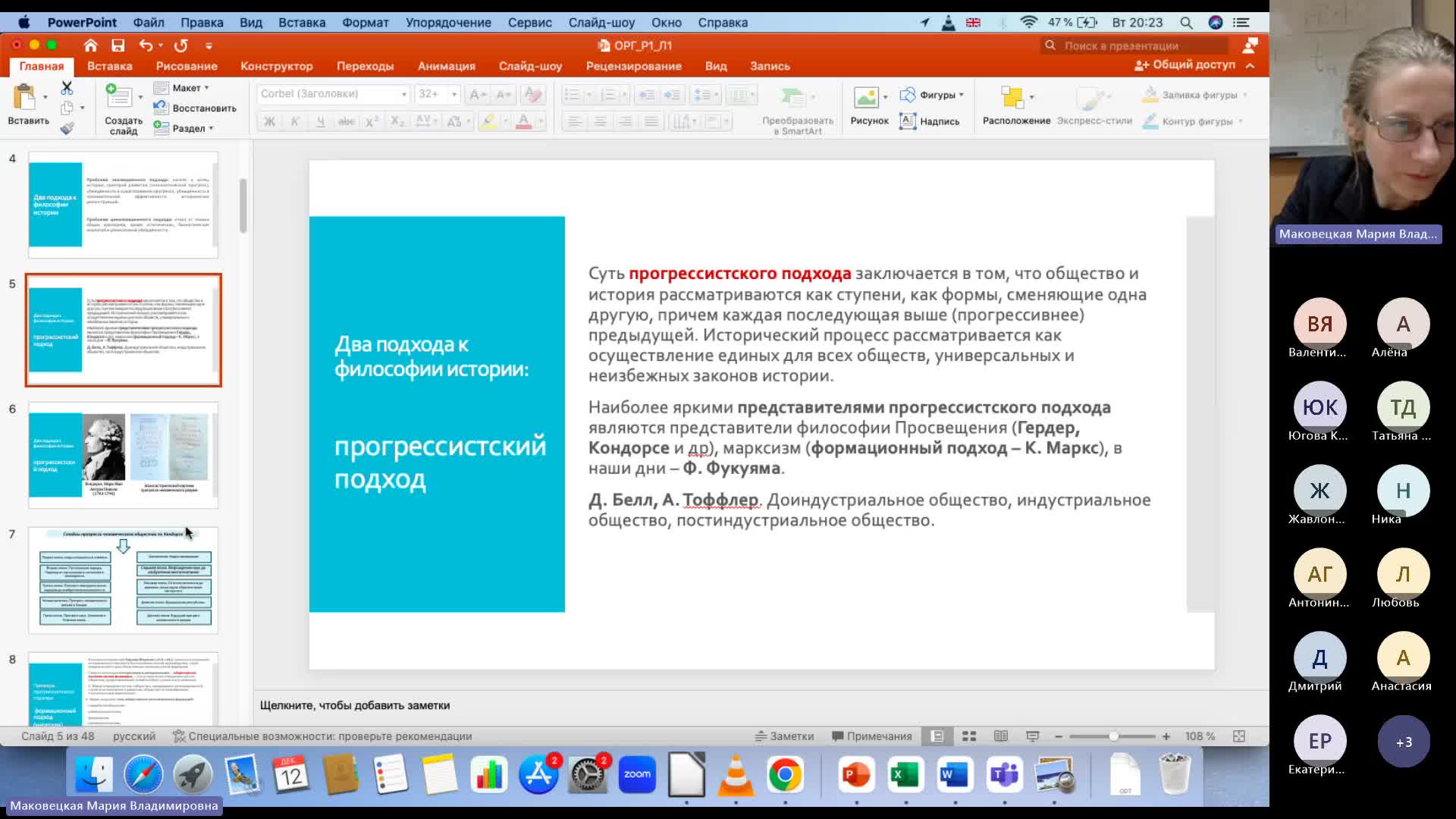Select normal view button in status bar
The width and height of the screenshot is (1456, 819).
(937, 736)
